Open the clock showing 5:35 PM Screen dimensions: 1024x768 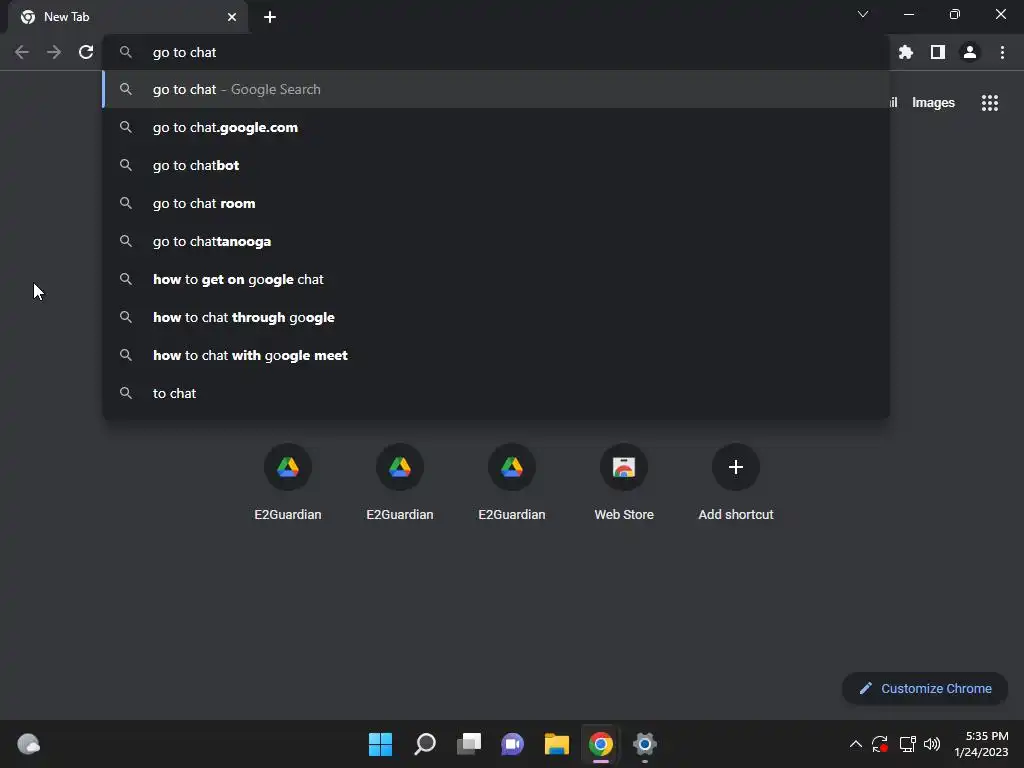981,744
